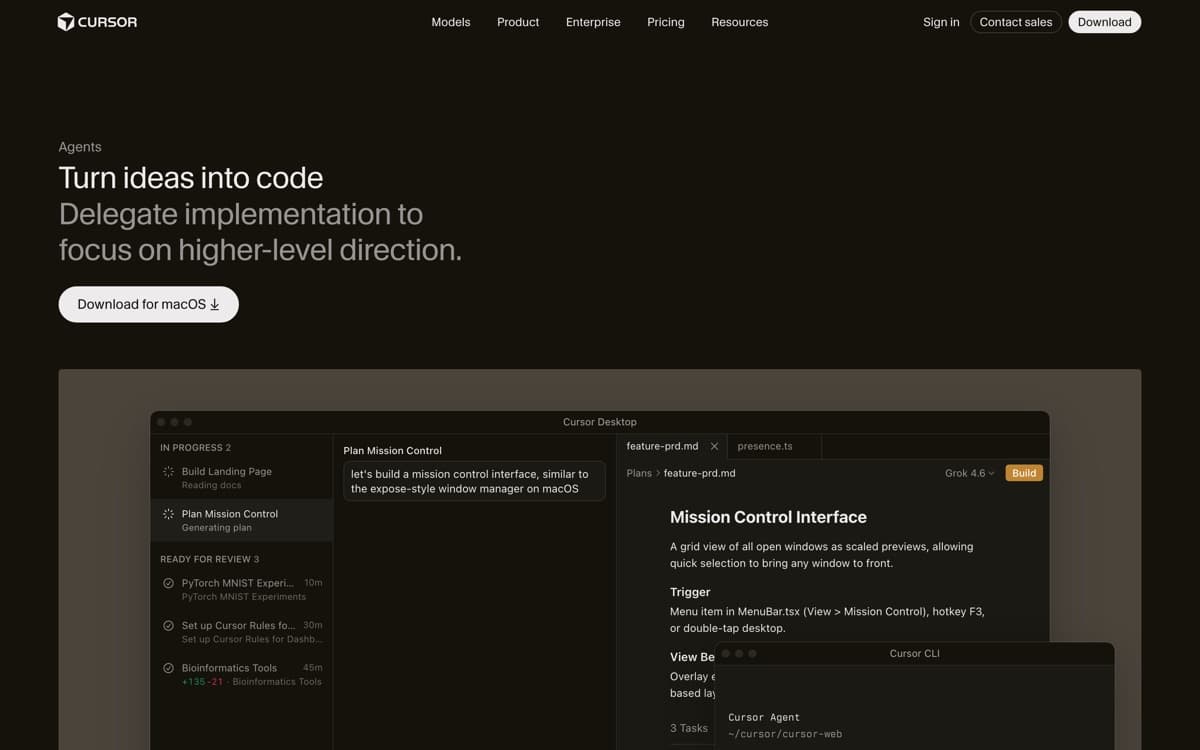The width and height of the screenshot is (1200, 750).
Task: Click feature-prd.md in the breadcrumb
Action: [x=699, y=473]
